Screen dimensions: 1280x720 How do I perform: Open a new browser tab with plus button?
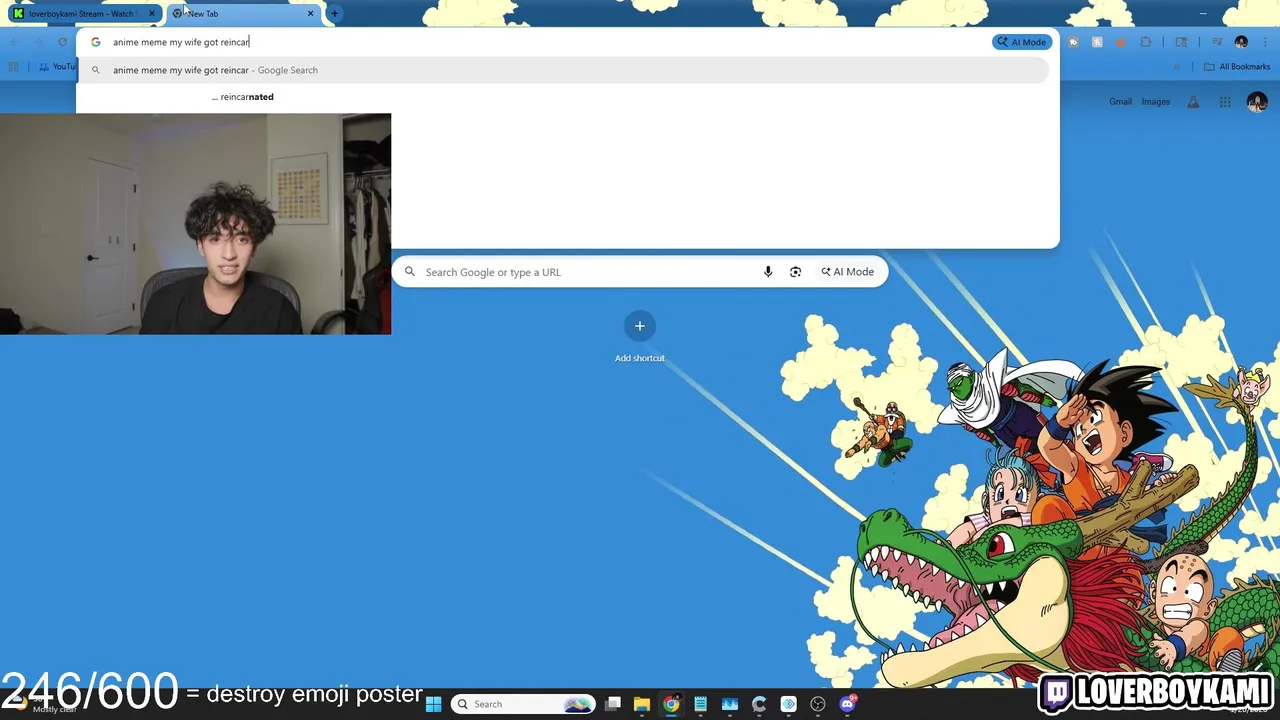coord(334,14)
